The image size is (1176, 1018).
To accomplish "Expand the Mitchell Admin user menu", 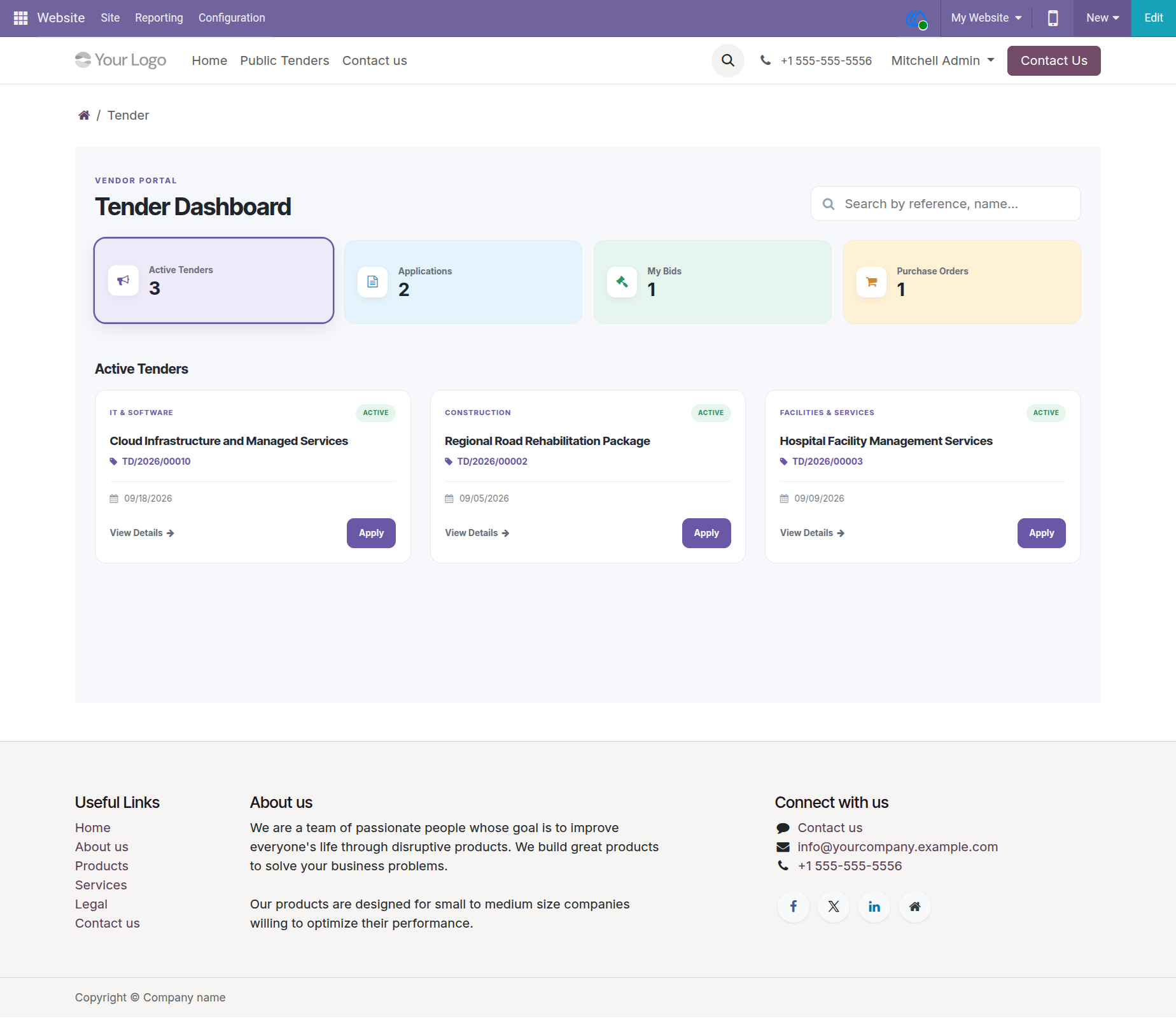I will 942,60.
